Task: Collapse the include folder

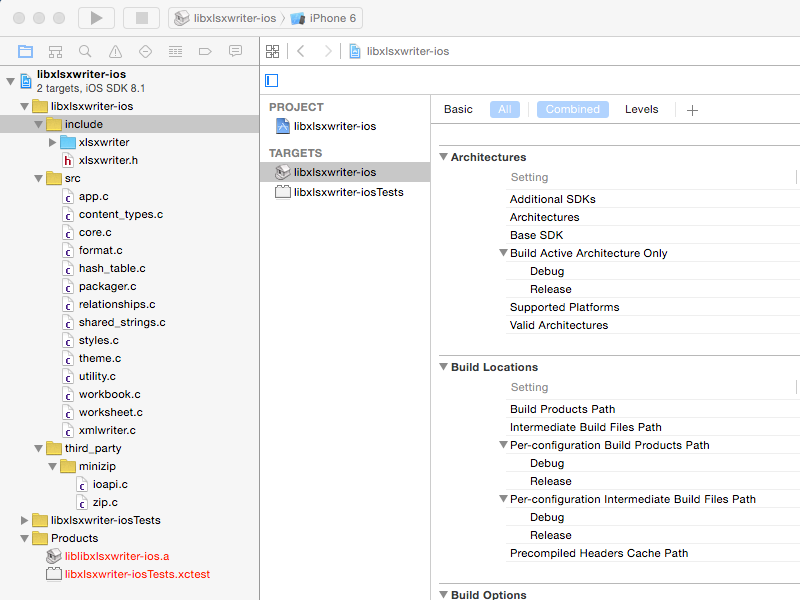Action: point(38,124)
